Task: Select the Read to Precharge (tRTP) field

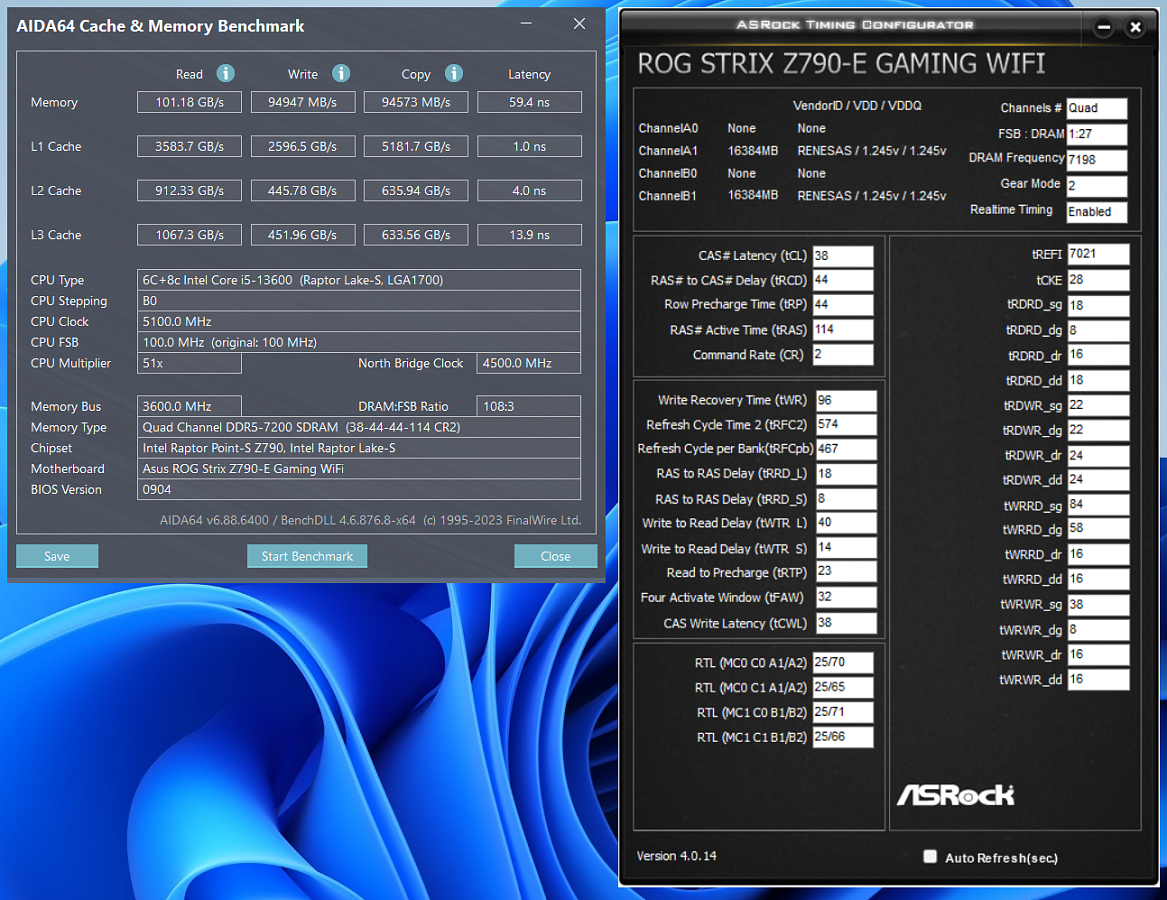Action: click(846, 572)
